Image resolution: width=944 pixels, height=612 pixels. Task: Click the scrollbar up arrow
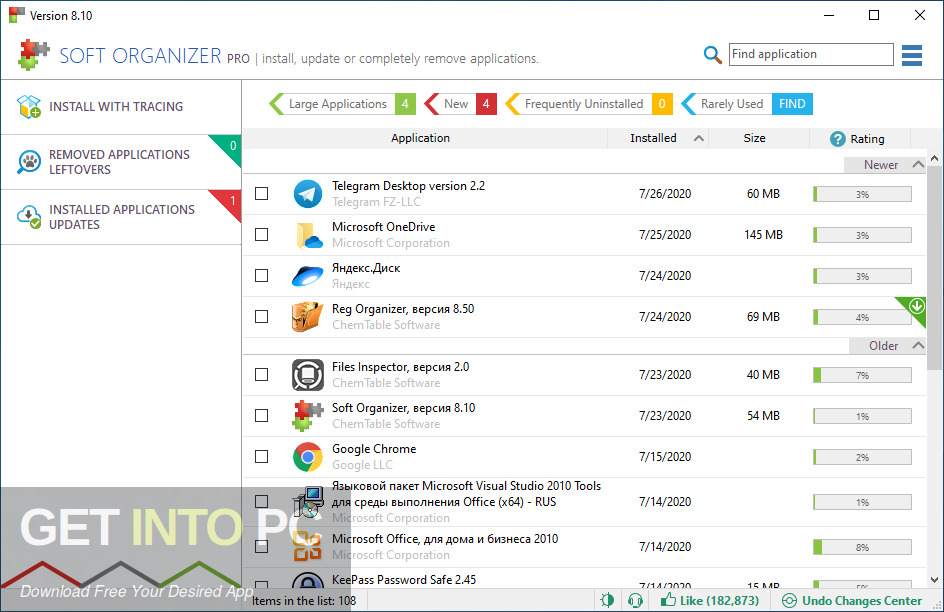tap(934, 159)
